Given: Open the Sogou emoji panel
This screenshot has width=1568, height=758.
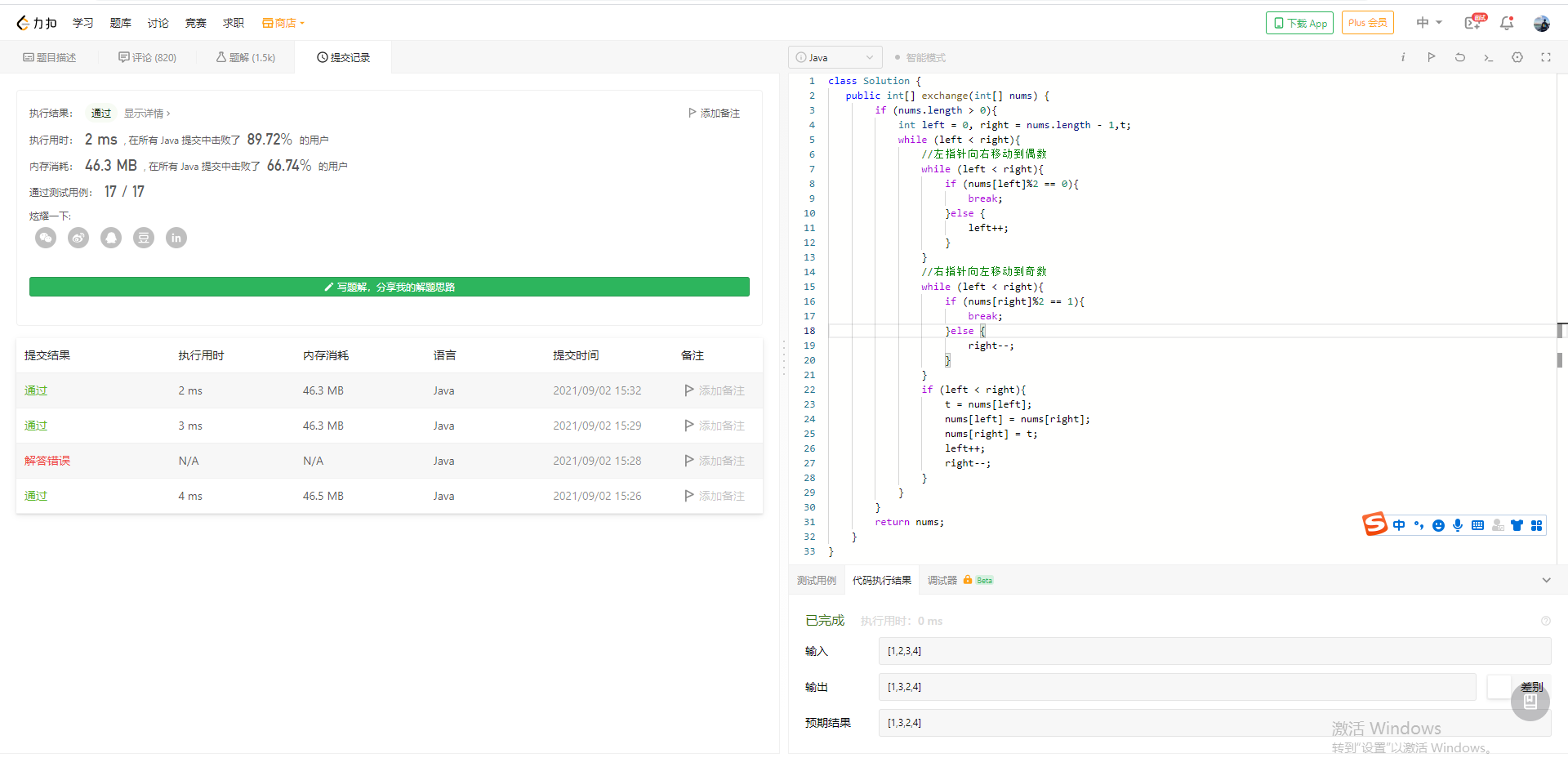Looking at the screenshot, I should pos(1438,525).
